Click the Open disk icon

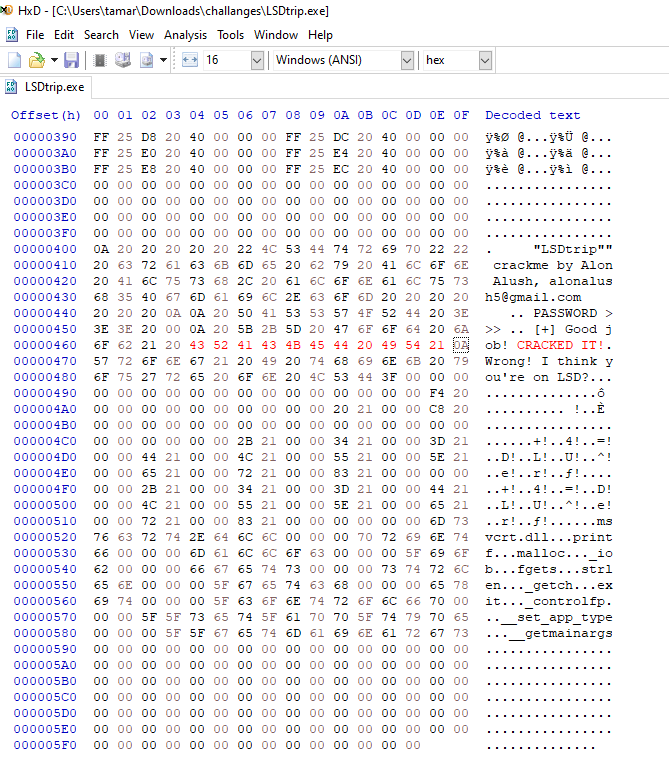pos(123,60)
